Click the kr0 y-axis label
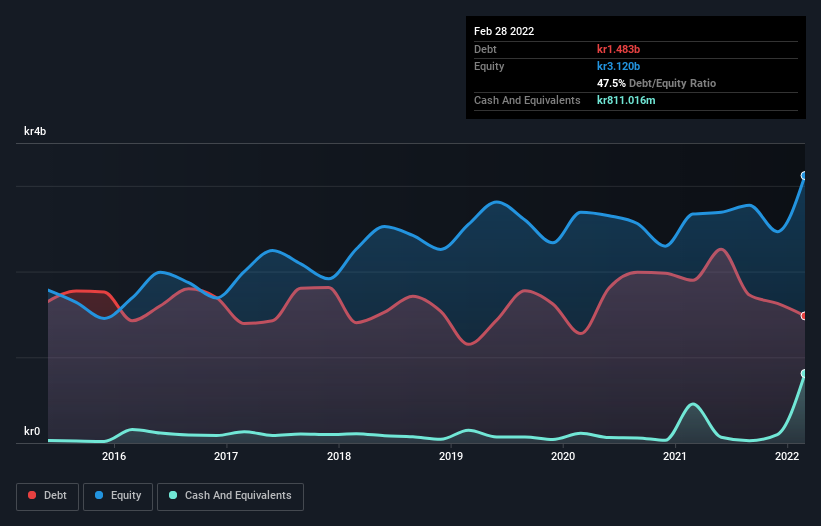821x526 pixels. (32, 432)
